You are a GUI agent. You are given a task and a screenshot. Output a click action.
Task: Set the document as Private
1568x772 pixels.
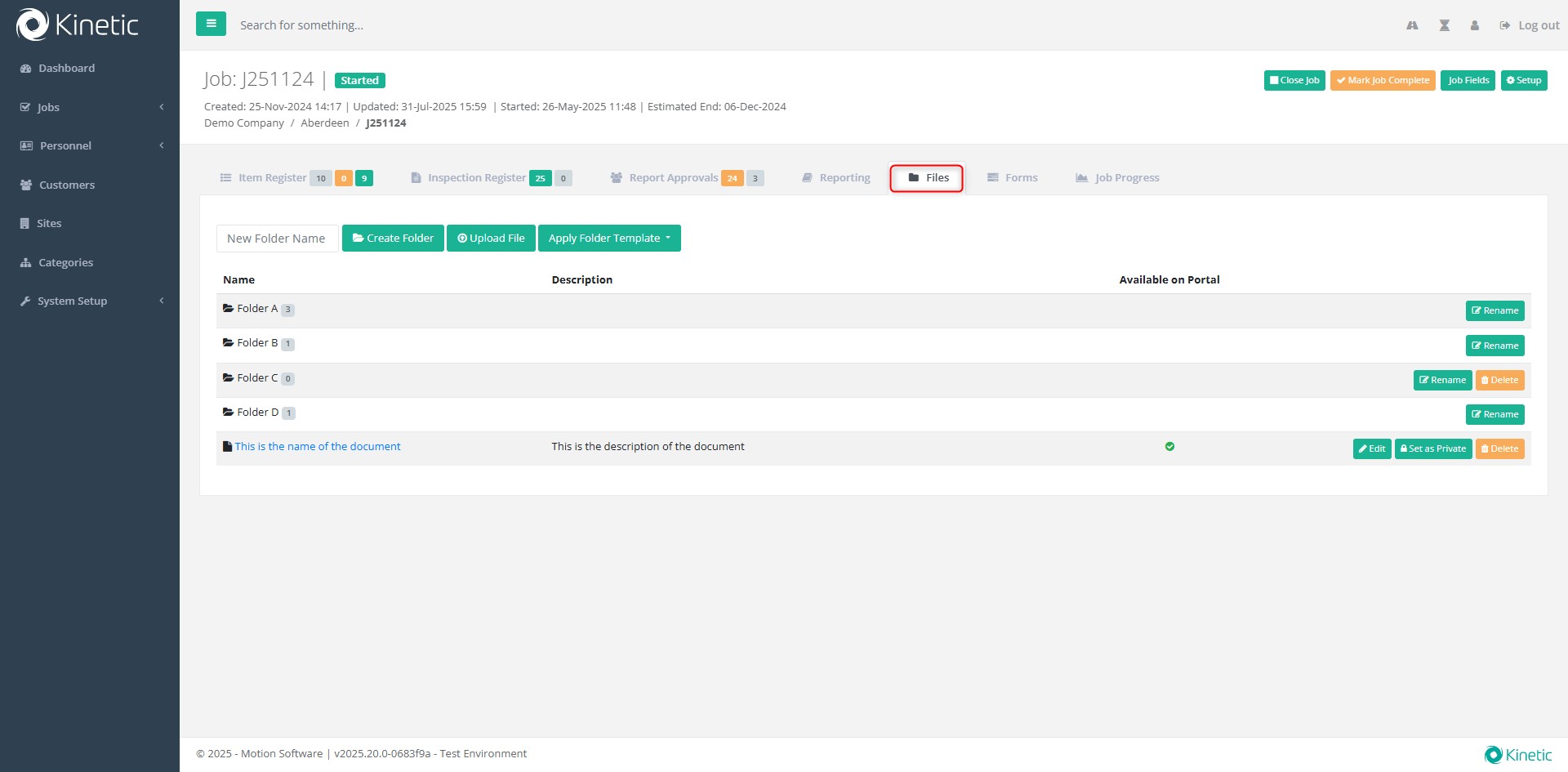[x=1433, y=449]
